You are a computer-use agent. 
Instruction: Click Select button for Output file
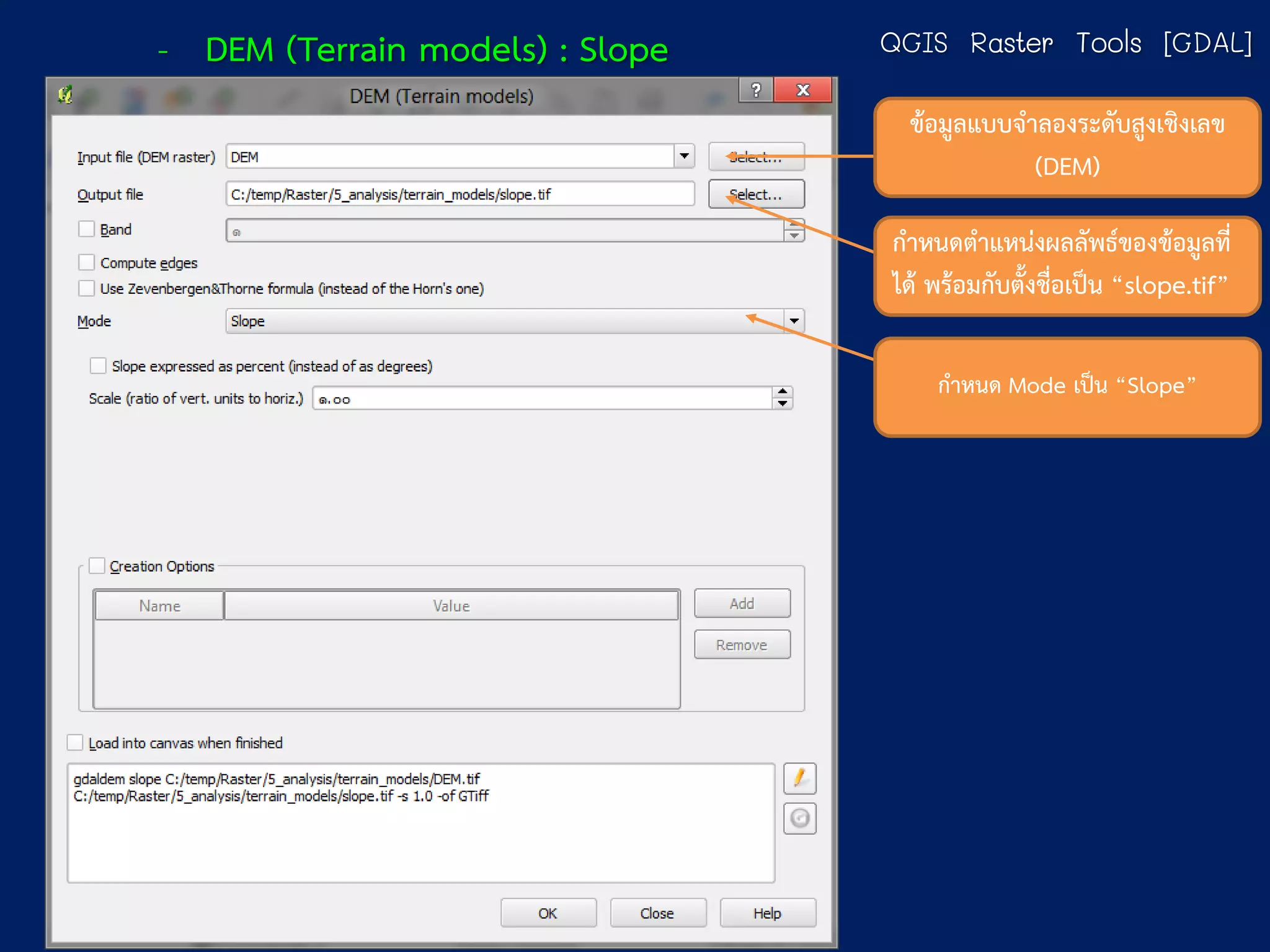coord(757,194)
